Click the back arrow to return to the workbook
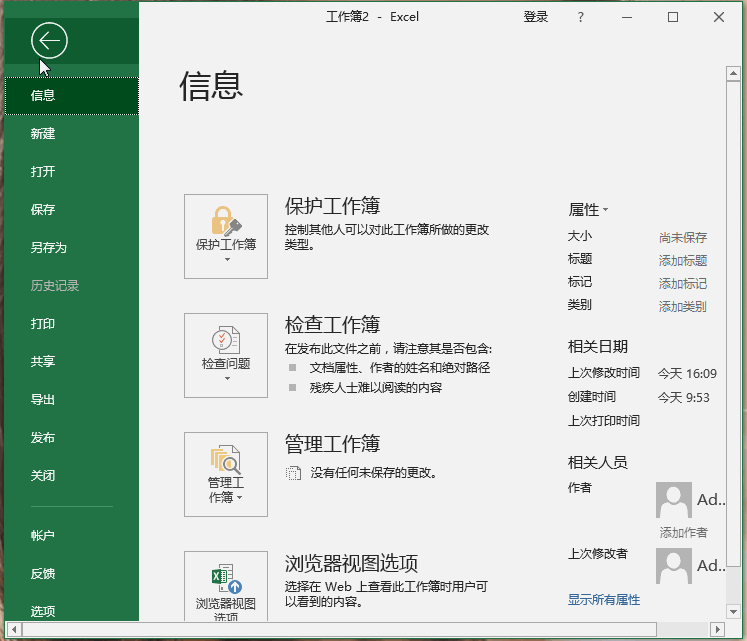The image size is (747, 641). tap(49, 41)
